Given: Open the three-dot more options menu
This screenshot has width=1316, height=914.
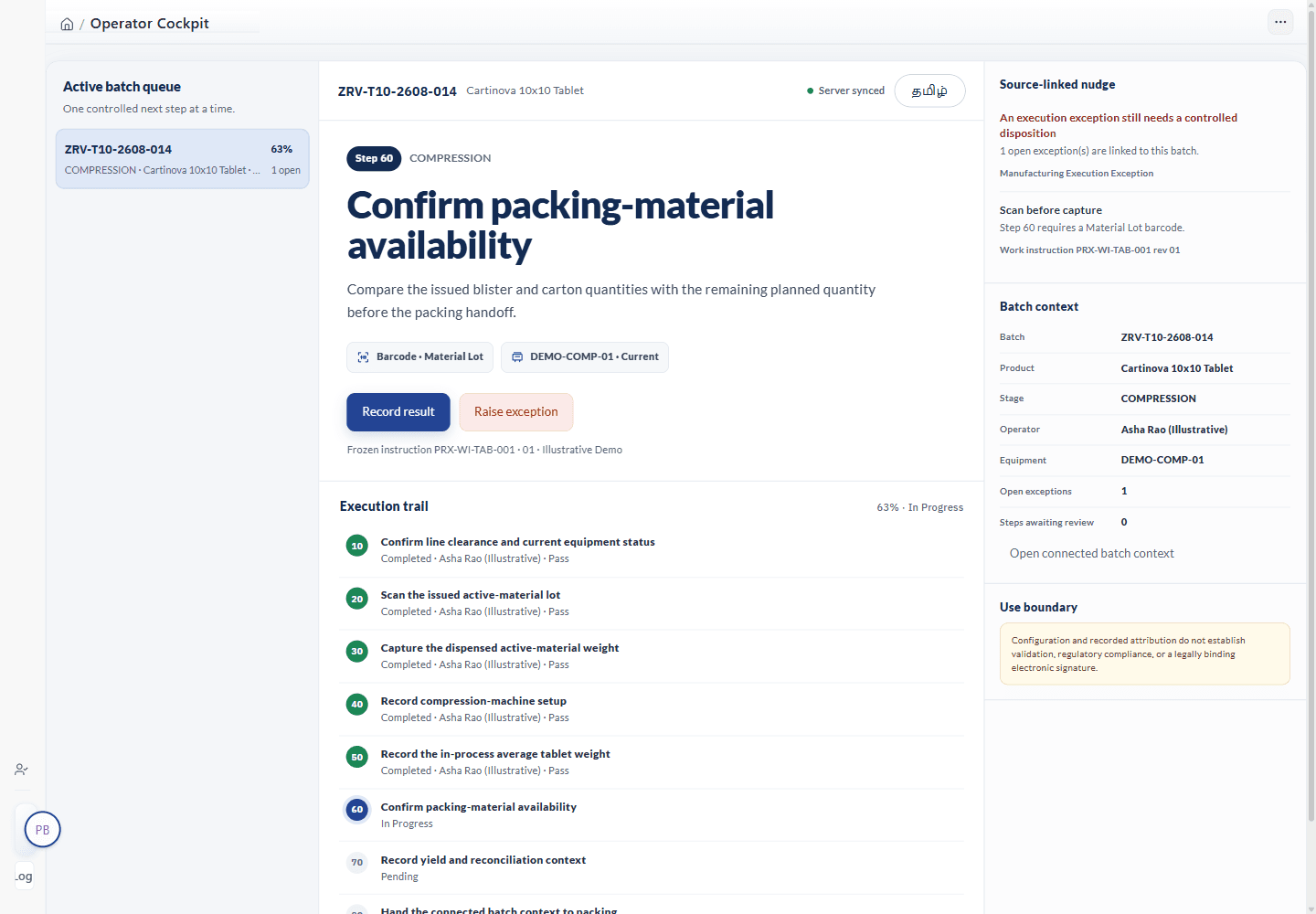Looking at the screenshot, I should point(1280,22).
